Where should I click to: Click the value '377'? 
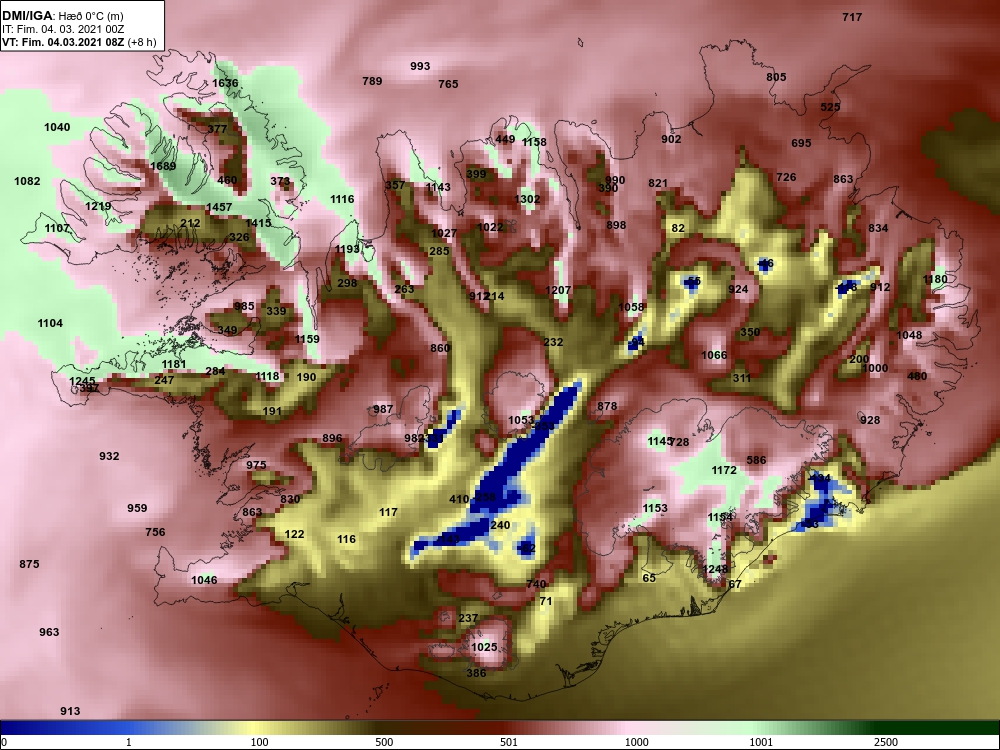(x=217, y=129)
